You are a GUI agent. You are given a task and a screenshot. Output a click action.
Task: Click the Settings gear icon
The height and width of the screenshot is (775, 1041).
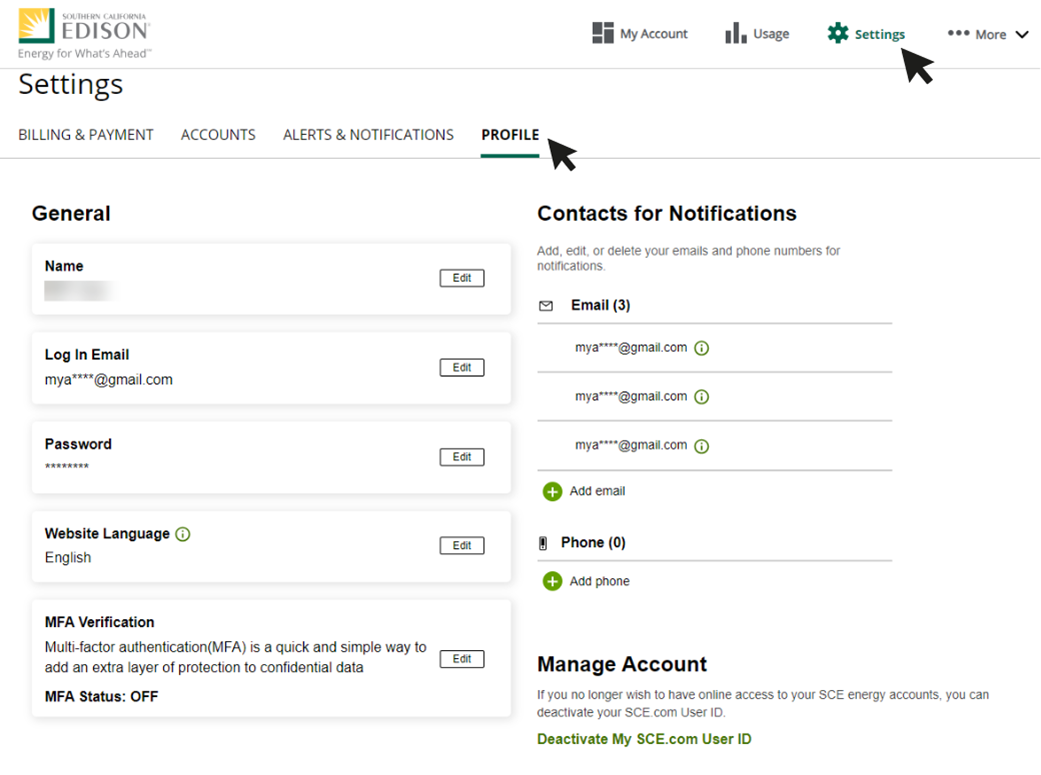tap(838, 33)
